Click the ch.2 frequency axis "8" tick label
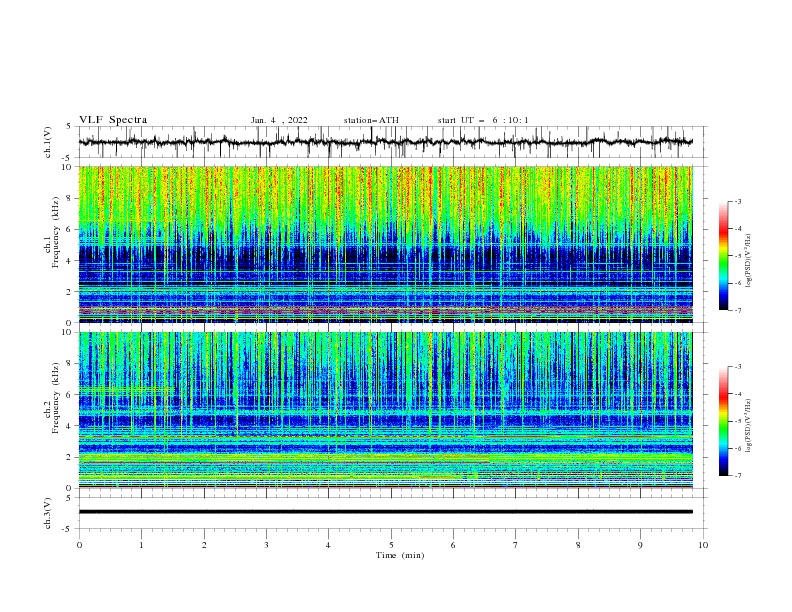This screenshot has height=612, width=792. click(71, 364)
